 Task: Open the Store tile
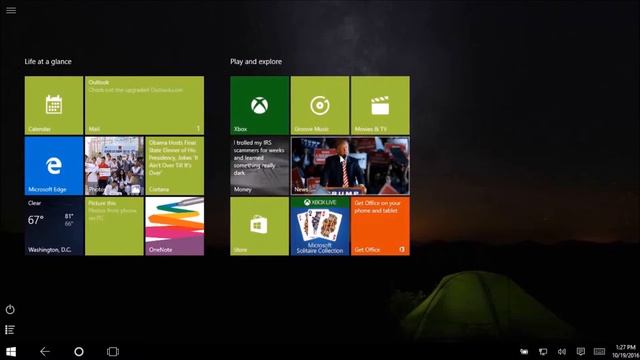260,226
